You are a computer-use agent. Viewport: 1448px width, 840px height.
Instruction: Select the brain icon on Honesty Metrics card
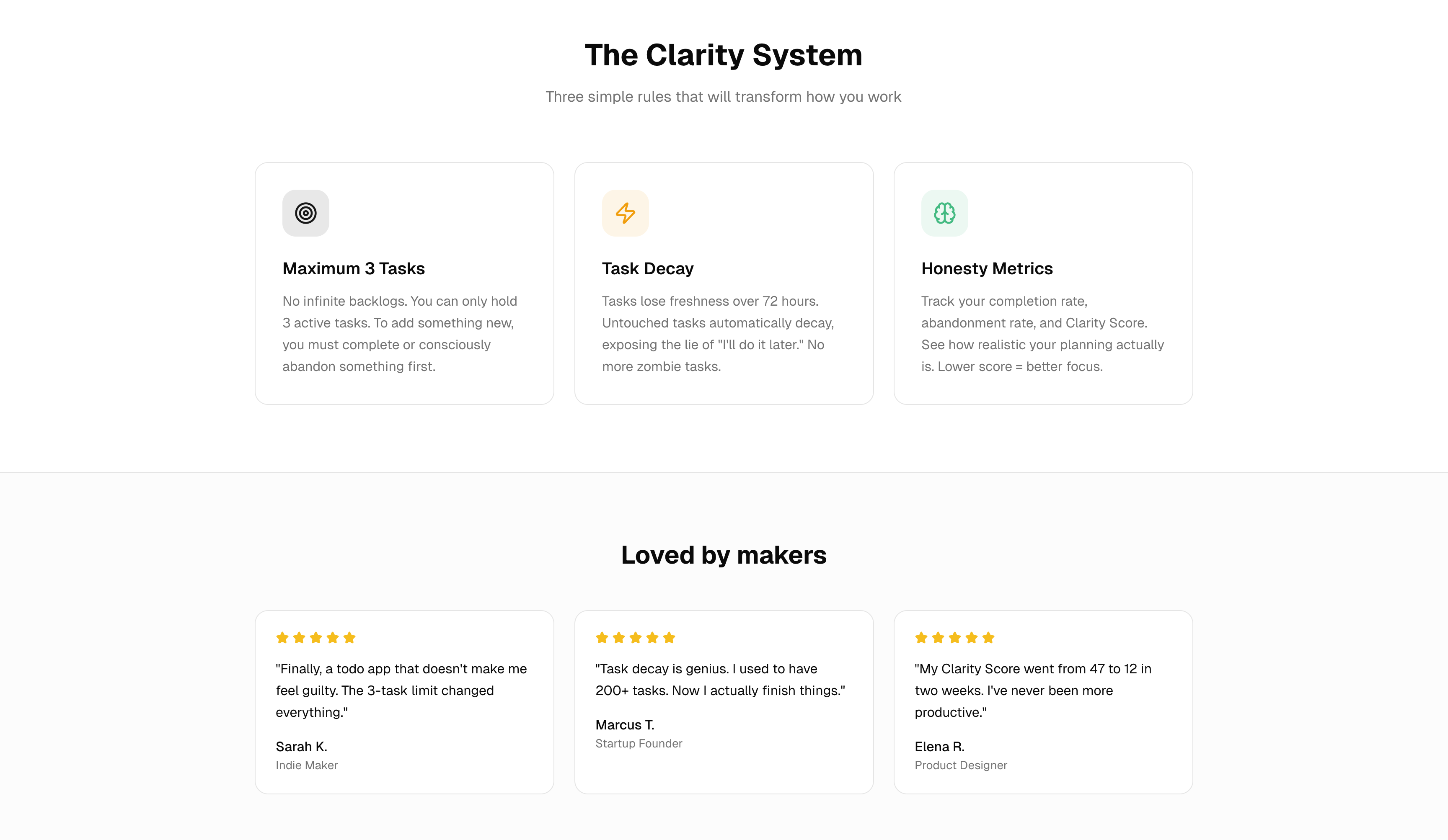[x=945, y=213]
